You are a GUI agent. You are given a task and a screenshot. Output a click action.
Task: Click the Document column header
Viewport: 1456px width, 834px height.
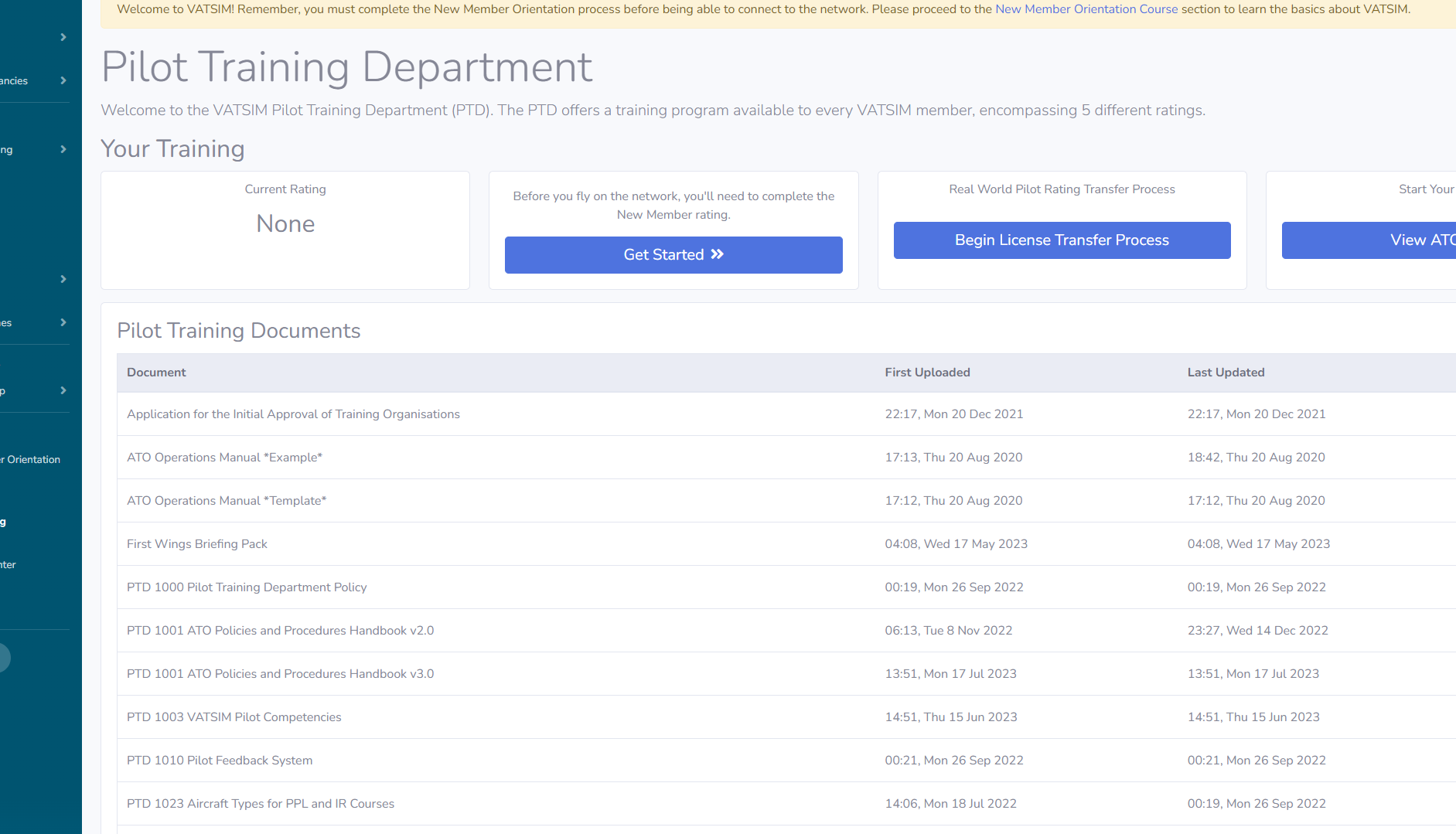tap(156, 372)
